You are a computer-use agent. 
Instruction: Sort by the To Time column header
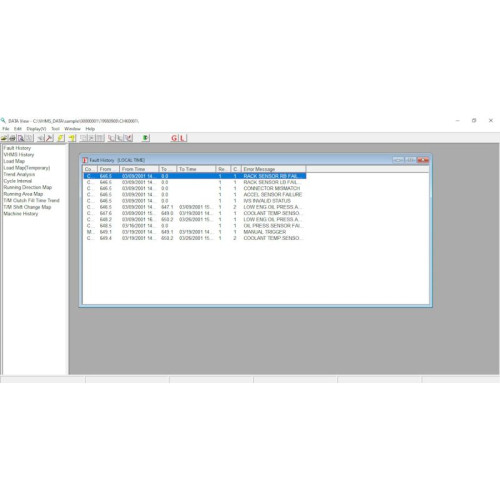point(196,169)
